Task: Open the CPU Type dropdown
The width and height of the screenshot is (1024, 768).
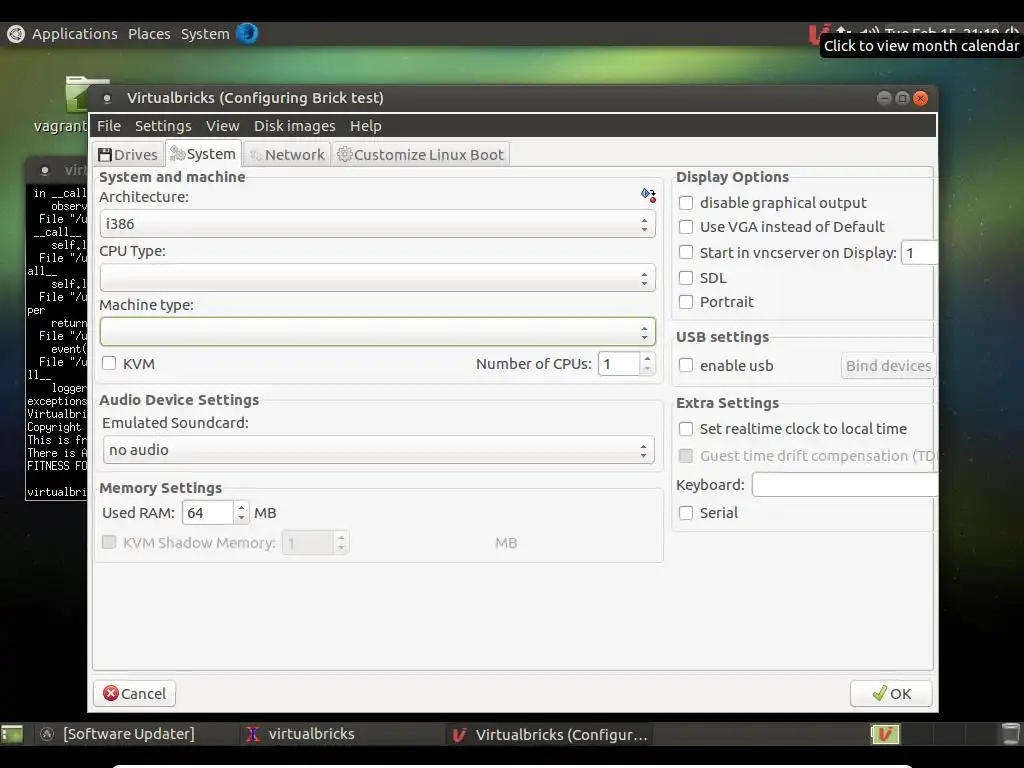Action: pyautogui.click(x=377, y=278)
